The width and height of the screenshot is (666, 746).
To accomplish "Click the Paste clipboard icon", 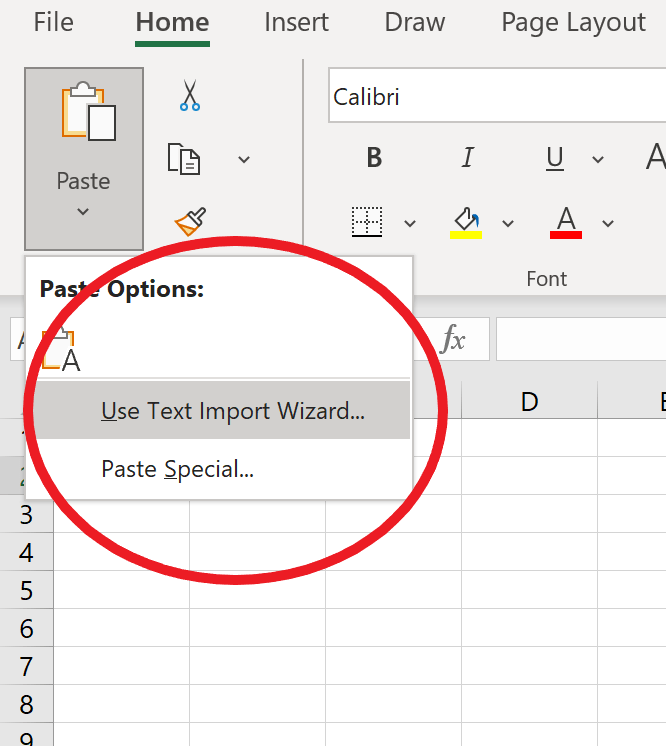I will point(88,114).
